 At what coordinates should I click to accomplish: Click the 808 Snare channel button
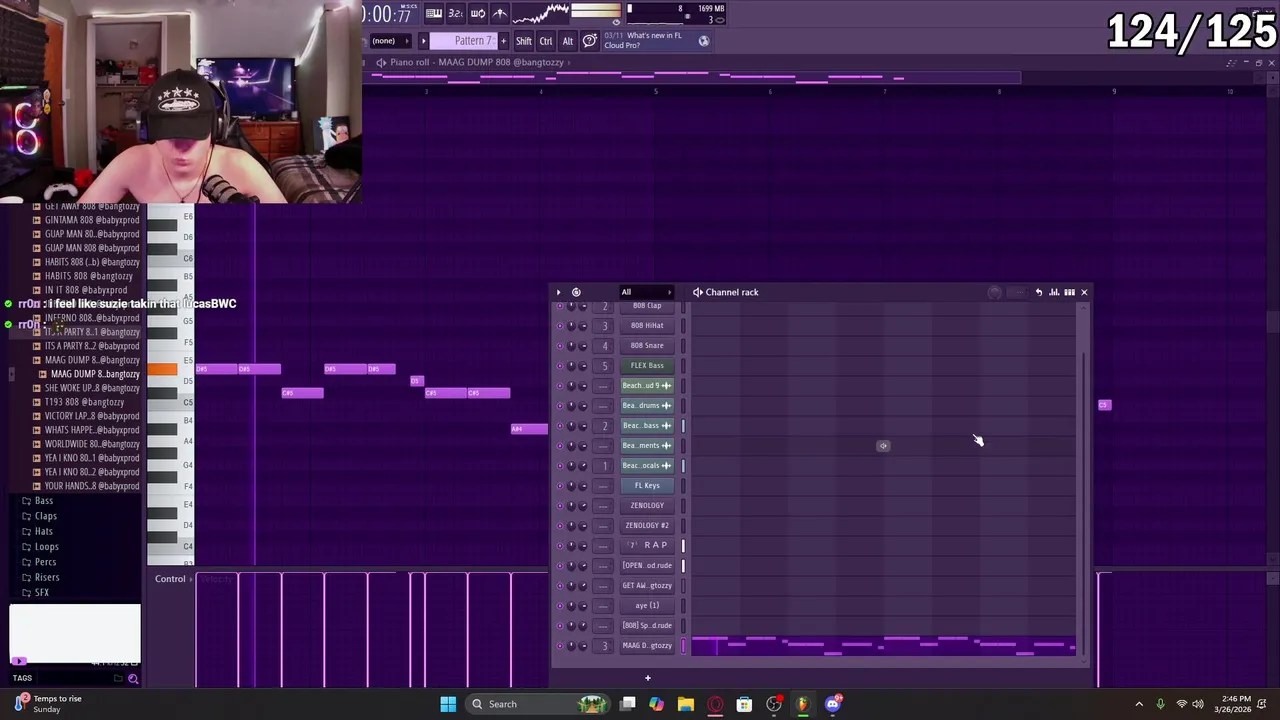(647, 345)
